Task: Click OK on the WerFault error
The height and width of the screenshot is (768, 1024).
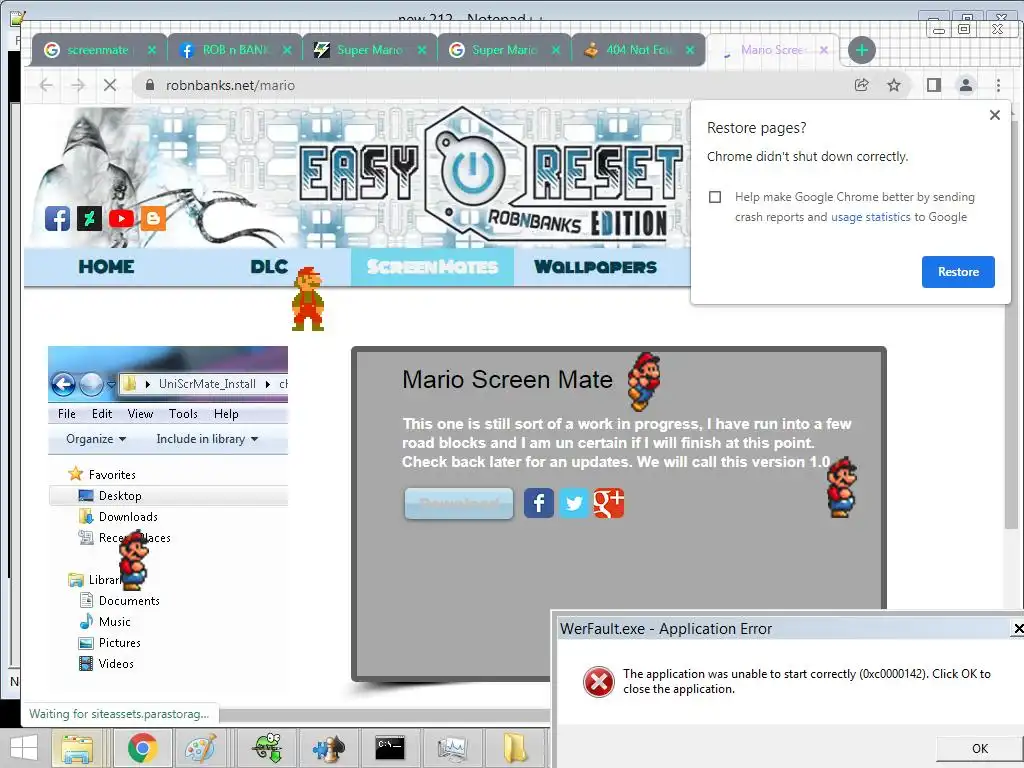Action: pos(980,748)
